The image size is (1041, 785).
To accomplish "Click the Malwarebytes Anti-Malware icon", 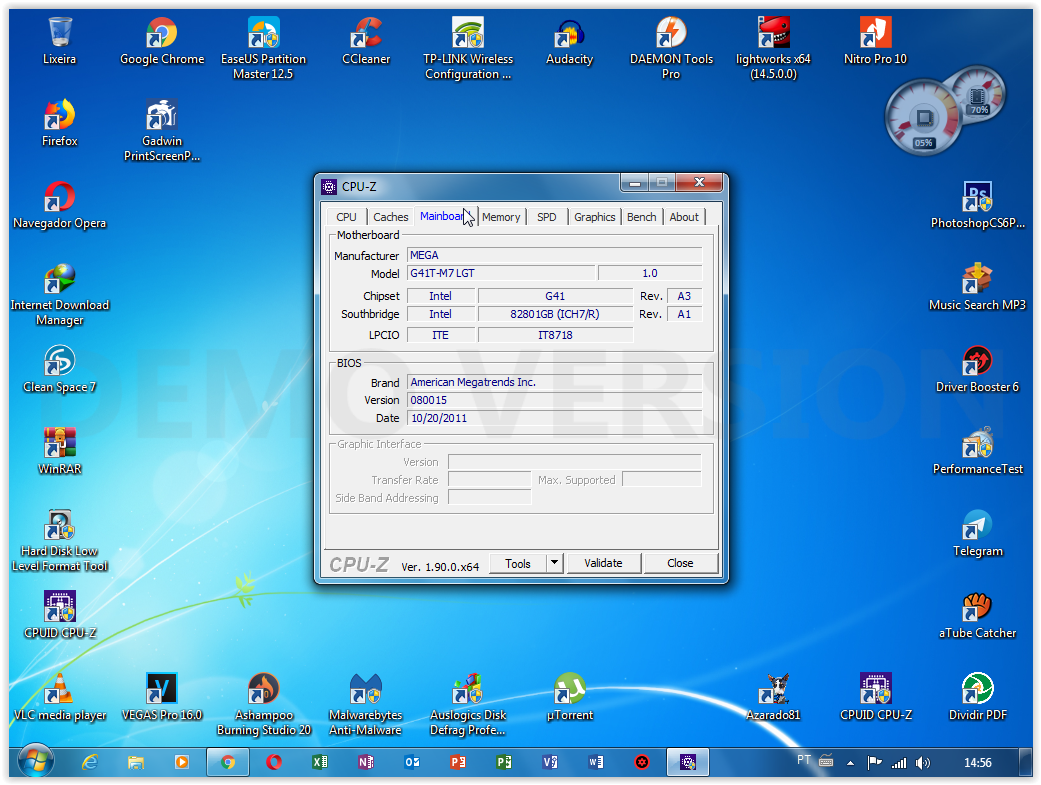I will click(x=366, y=705).
